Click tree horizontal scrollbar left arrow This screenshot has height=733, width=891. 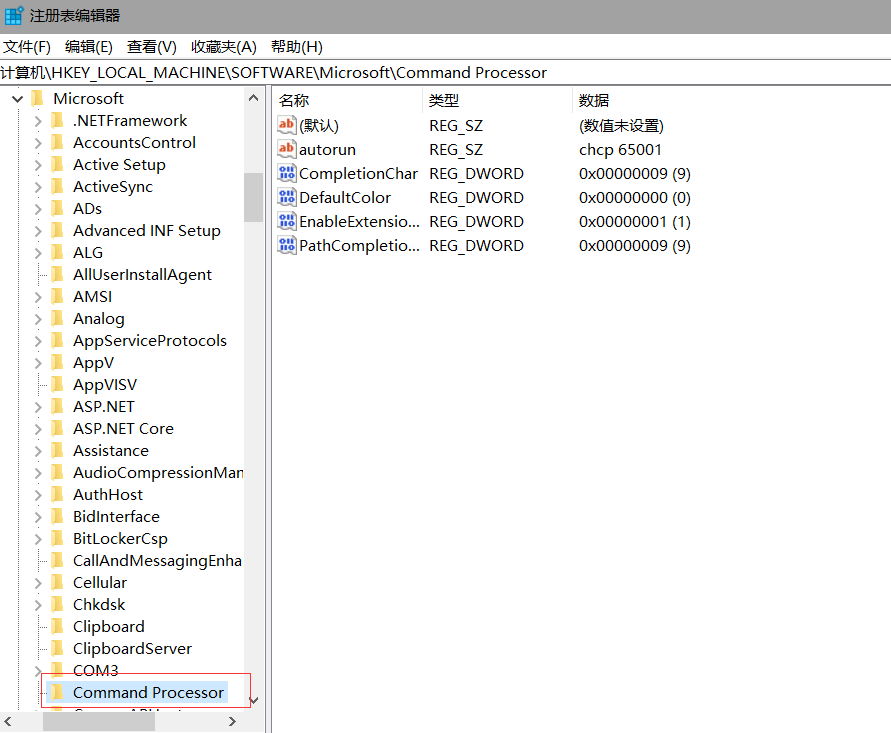(x=8, y=721)
